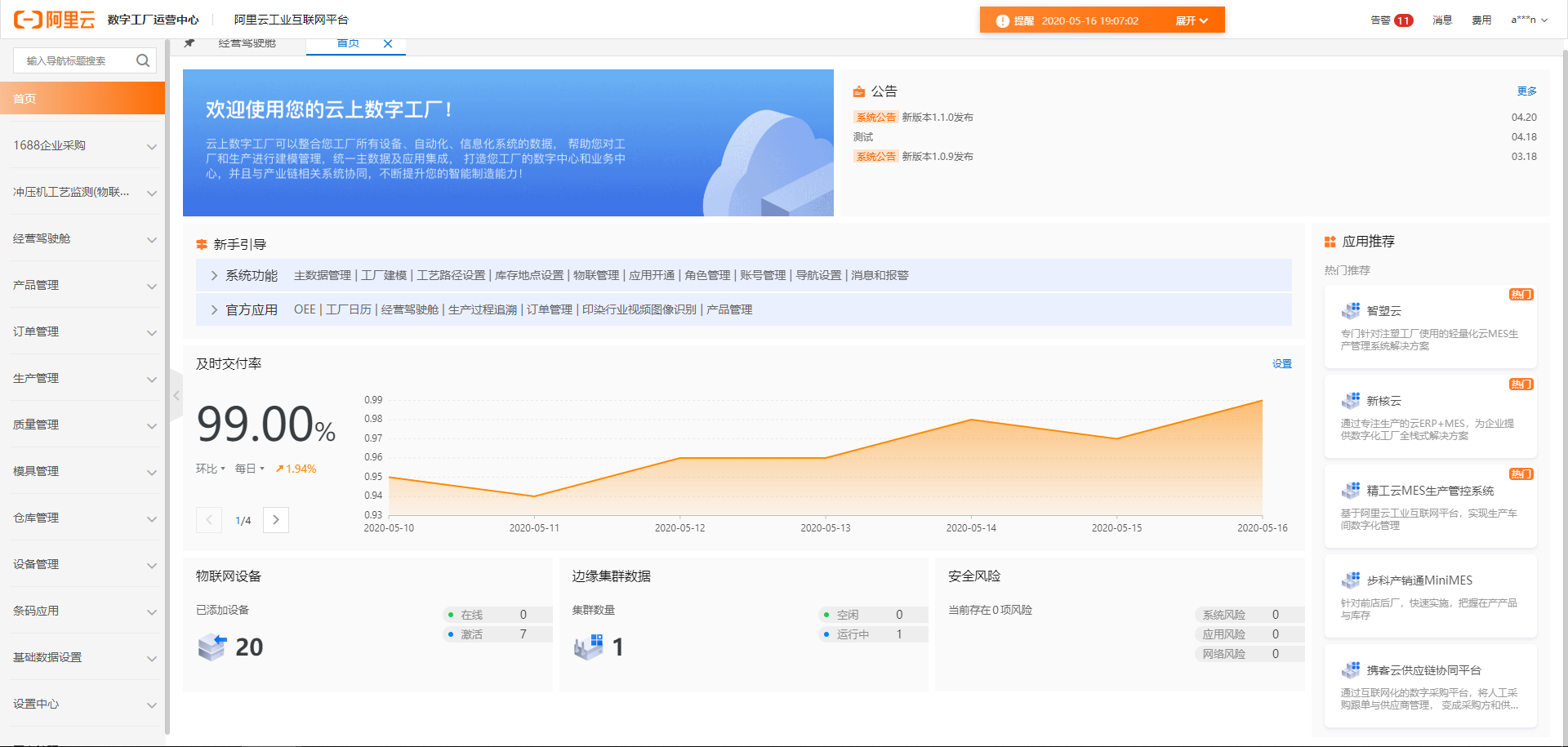1568x747 pixels.
Task: Click 工厂建模 guide link
Action: pyautogui.click(x=384, y=276)
